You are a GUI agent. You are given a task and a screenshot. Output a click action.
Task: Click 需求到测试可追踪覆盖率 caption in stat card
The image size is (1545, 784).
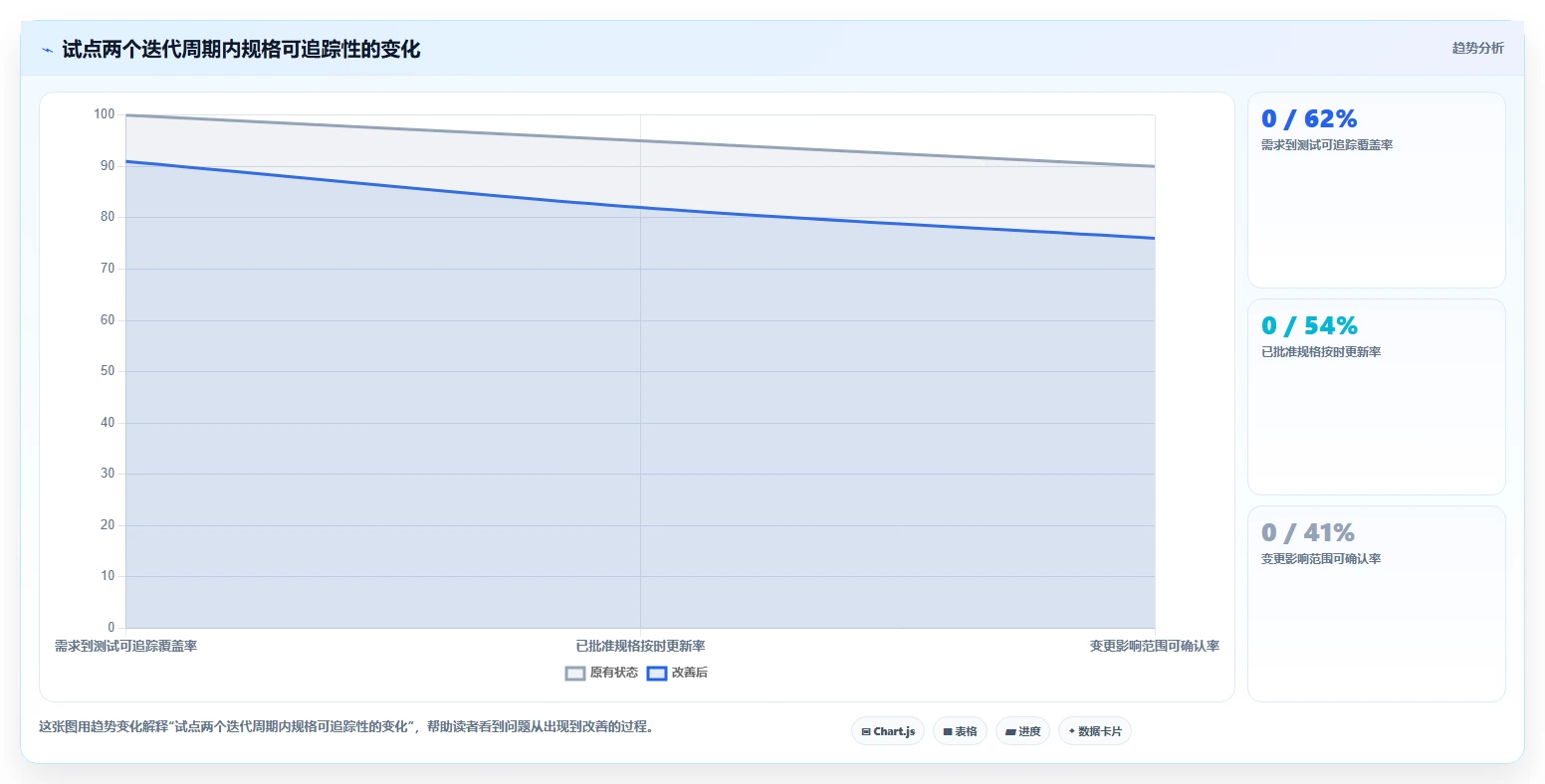pyautogui.click(x=1327, y=145)
